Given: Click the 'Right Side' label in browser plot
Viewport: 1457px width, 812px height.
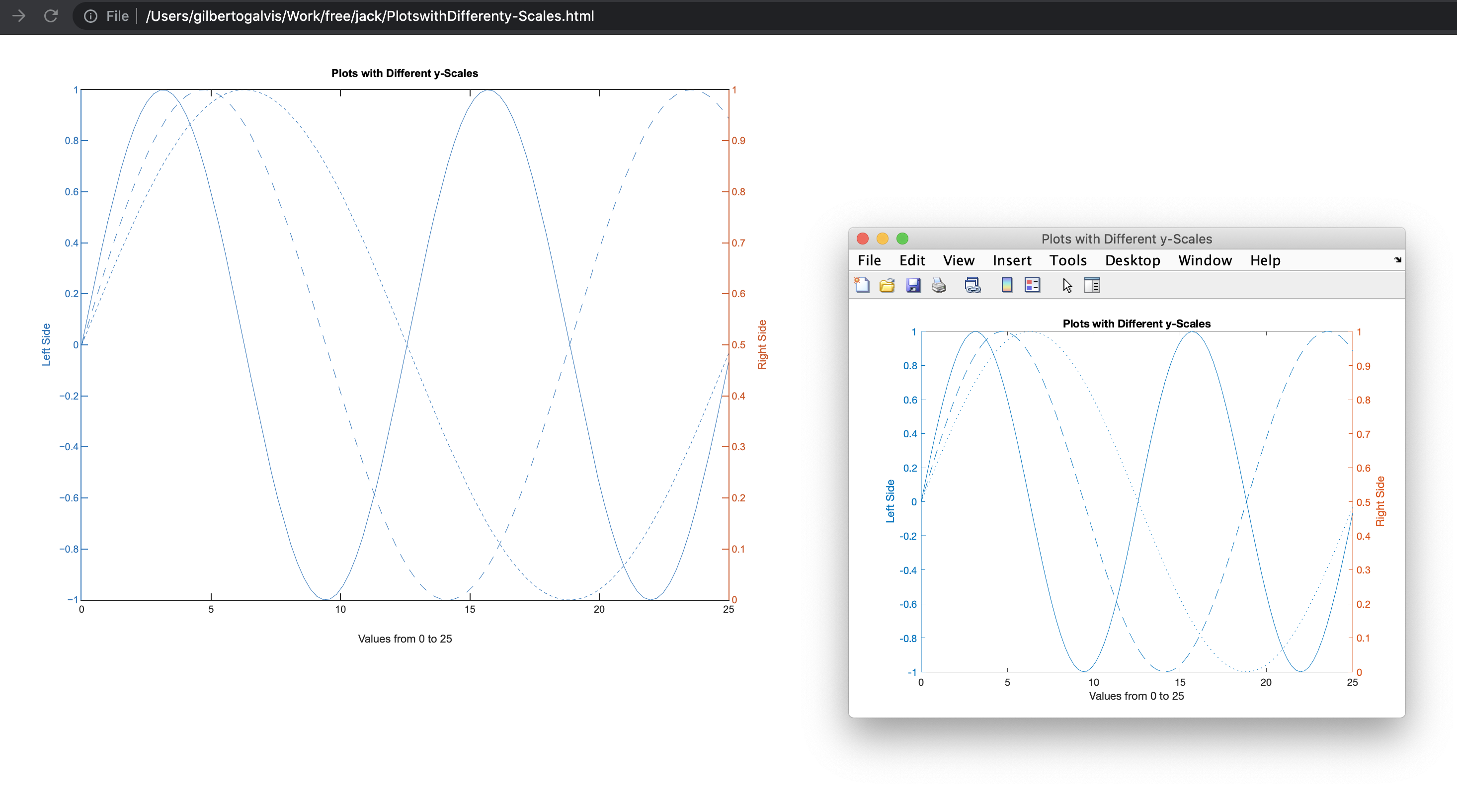Looking at the screenshot, I should click(x=762, y=345).
